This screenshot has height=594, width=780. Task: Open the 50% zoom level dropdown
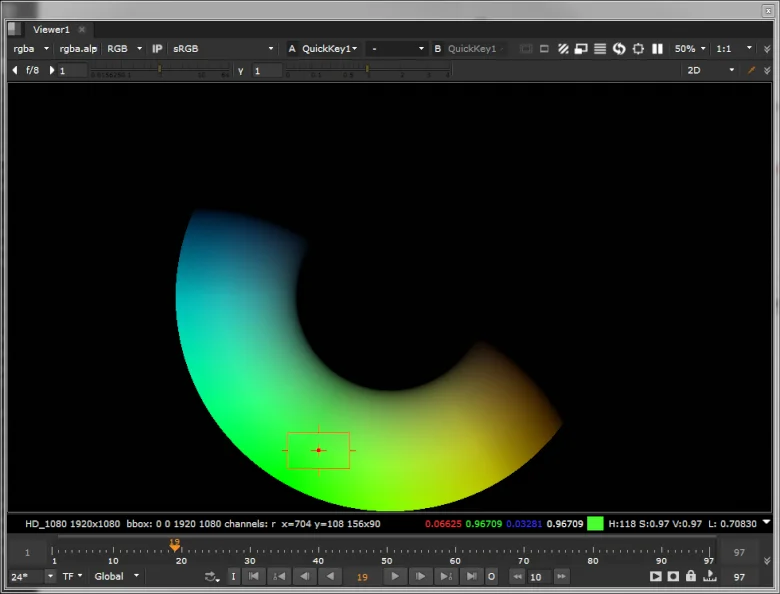tap(690, 49)
